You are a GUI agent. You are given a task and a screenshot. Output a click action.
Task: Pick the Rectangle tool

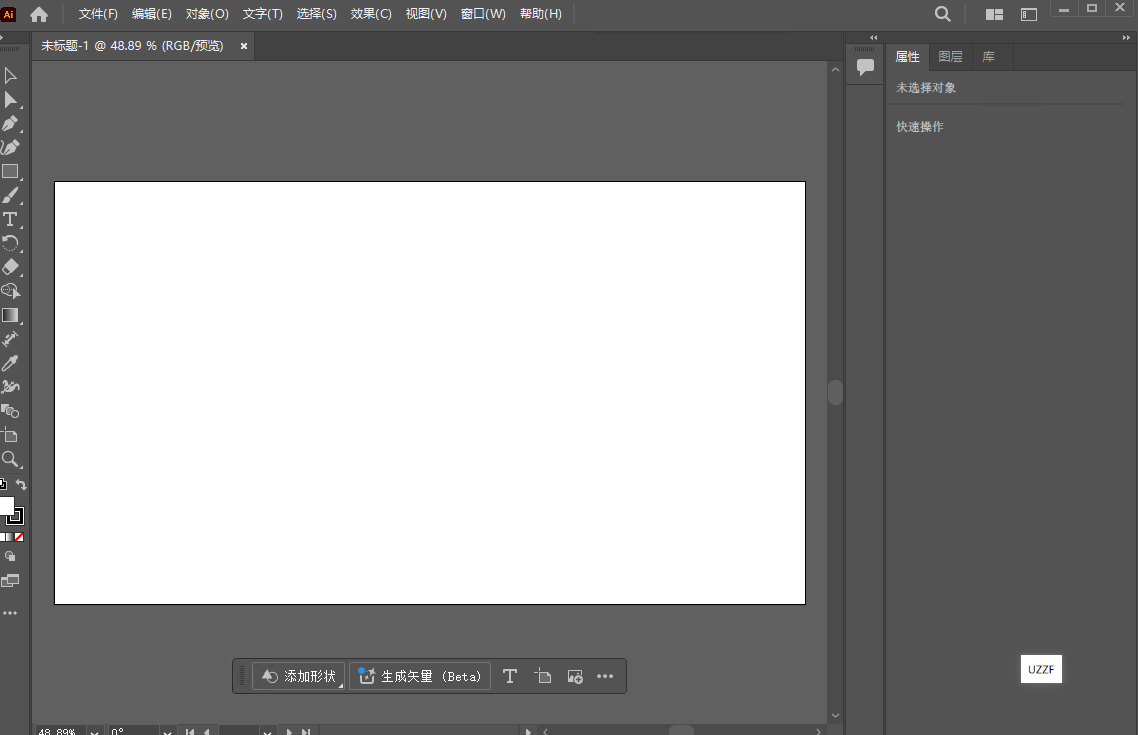point(12,171)
